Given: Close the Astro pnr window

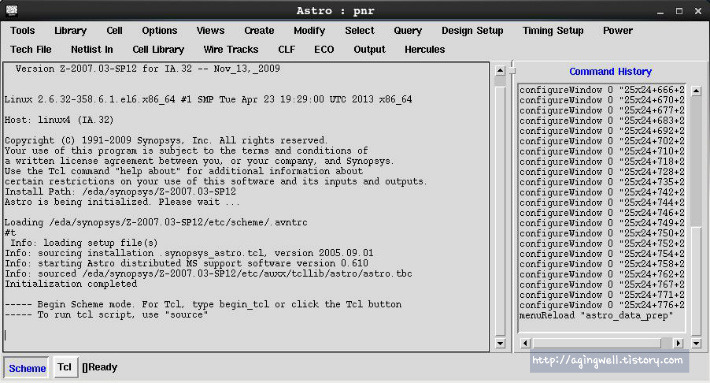Looking at the screenshot, I should (698, 11).
